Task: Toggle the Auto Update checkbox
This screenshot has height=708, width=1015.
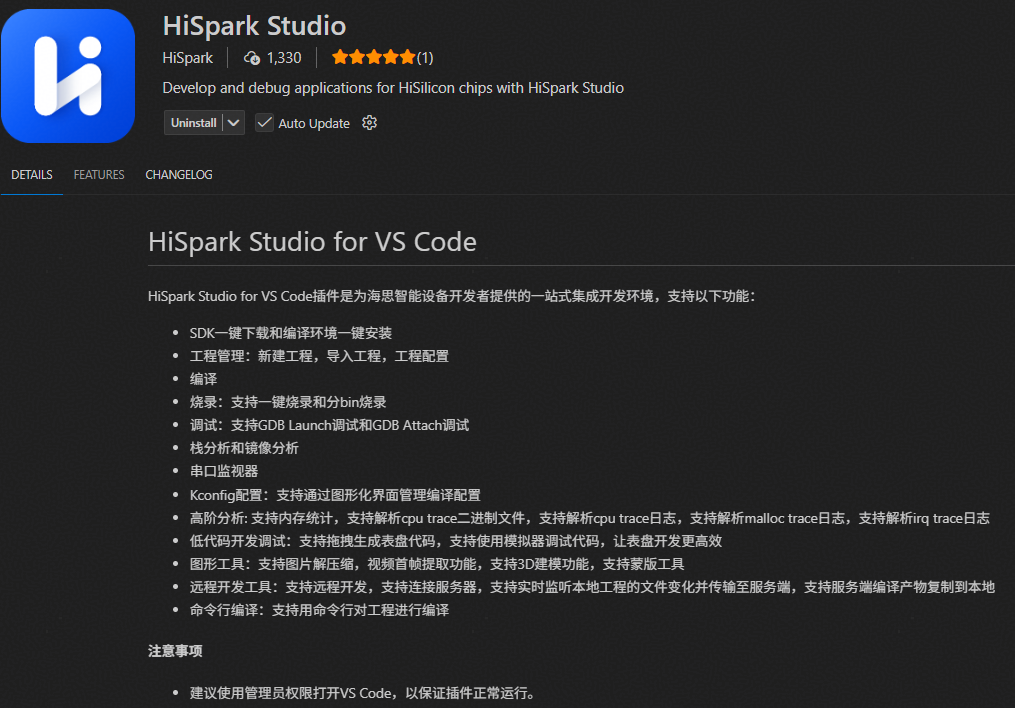Action: click(x=264, y=123)
